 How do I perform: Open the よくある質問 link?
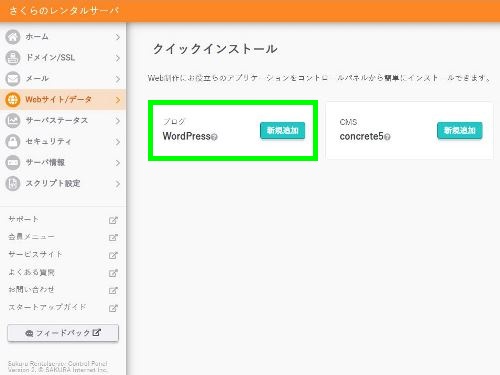(31, 272)
